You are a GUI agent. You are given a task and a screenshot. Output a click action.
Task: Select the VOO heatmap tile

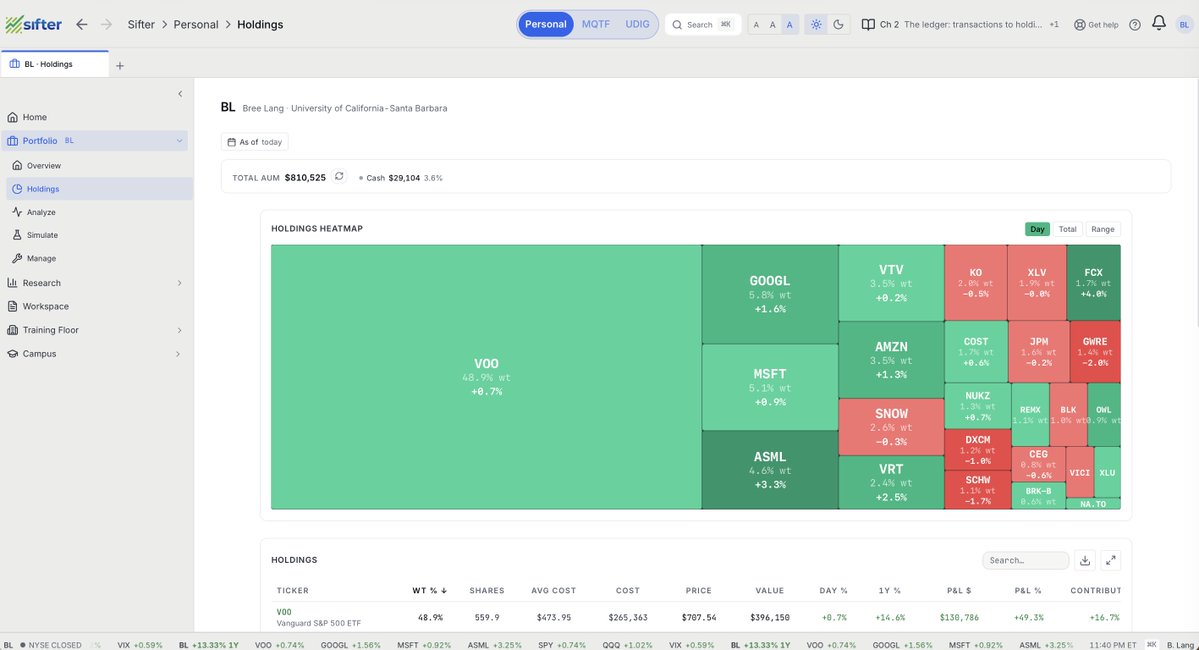(x=486, y=377)
